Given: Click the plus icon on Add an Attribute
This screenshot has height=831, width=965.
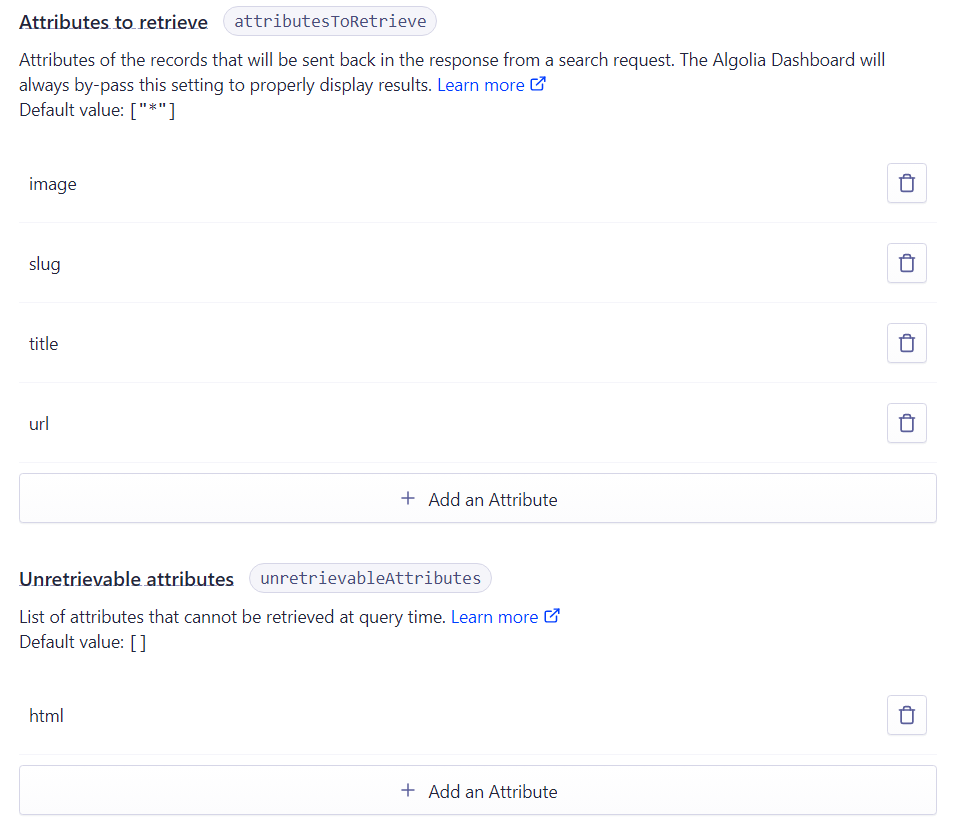Looking at the screenshot, I should coord(408,498).
